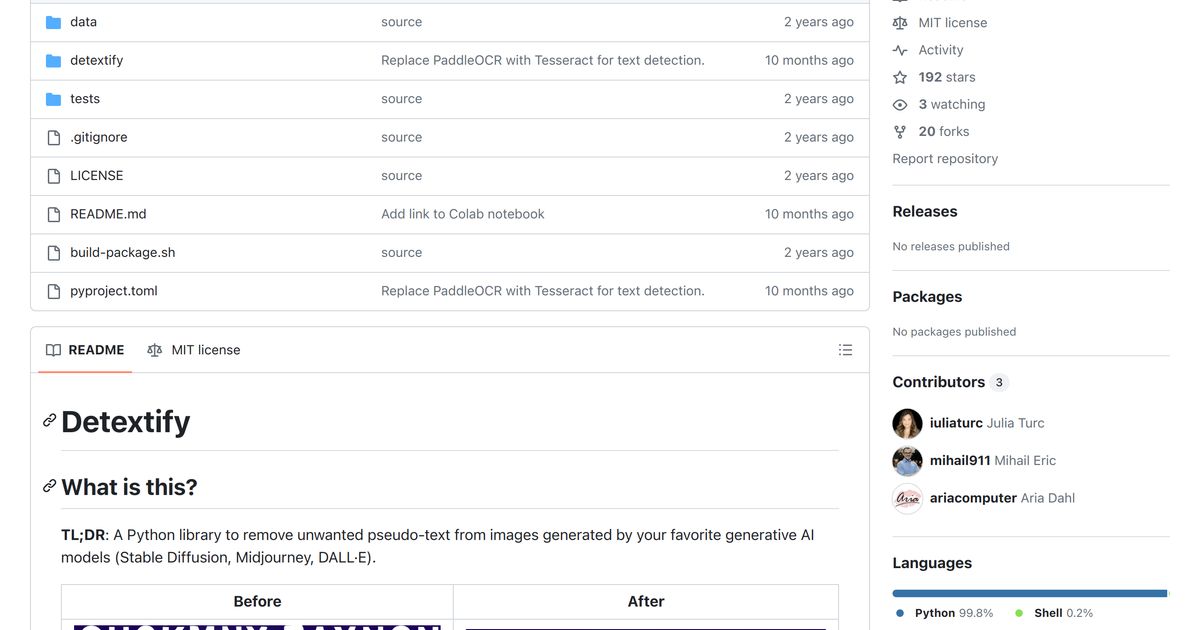Image resolution: width=1200 pixels, height=630 pixels.
Task: Open the Releases section heading link
Action: coord(925,212)
